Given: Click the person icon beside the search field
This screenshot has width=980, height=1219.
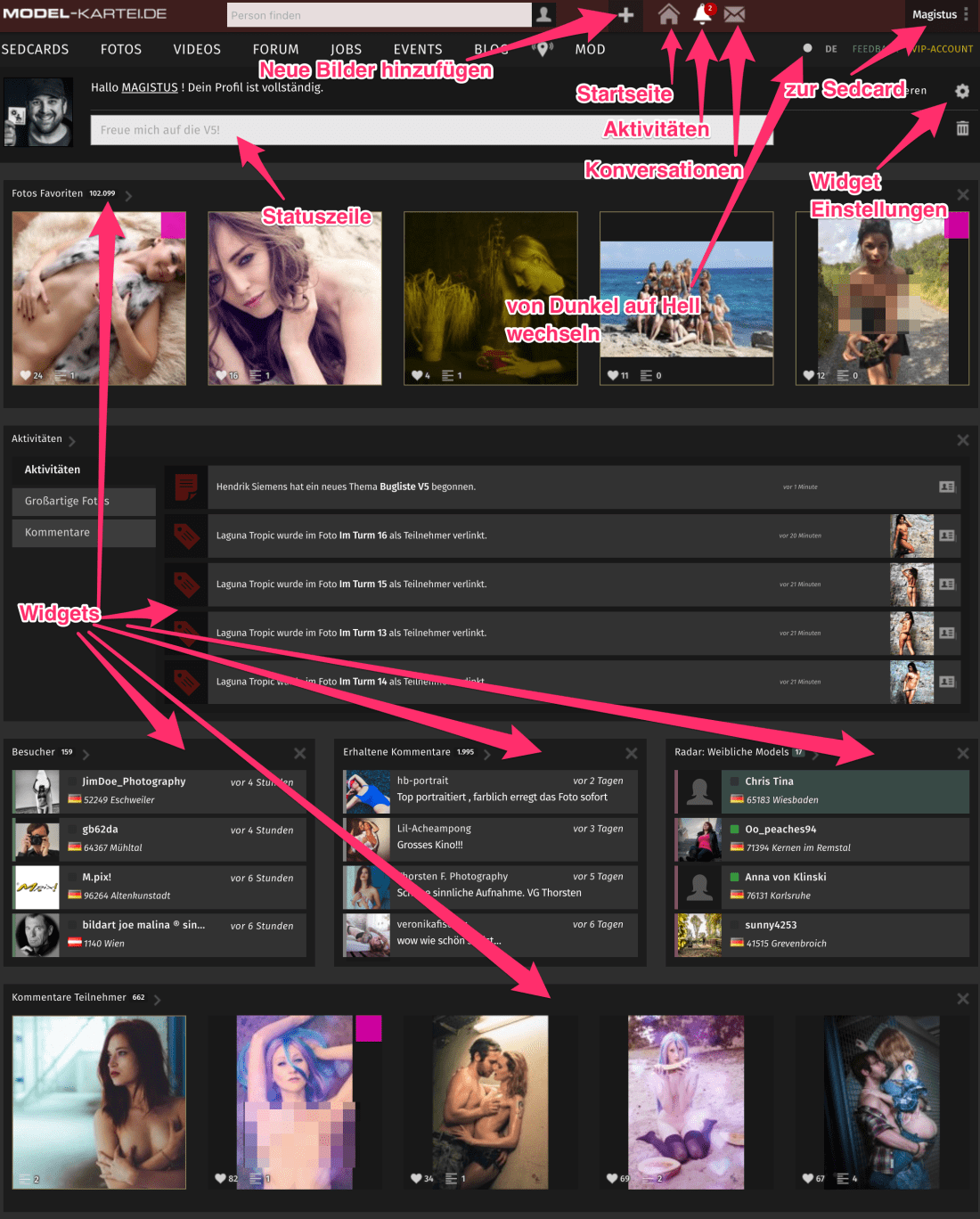Looking at the screenshot, I should 543,15.
